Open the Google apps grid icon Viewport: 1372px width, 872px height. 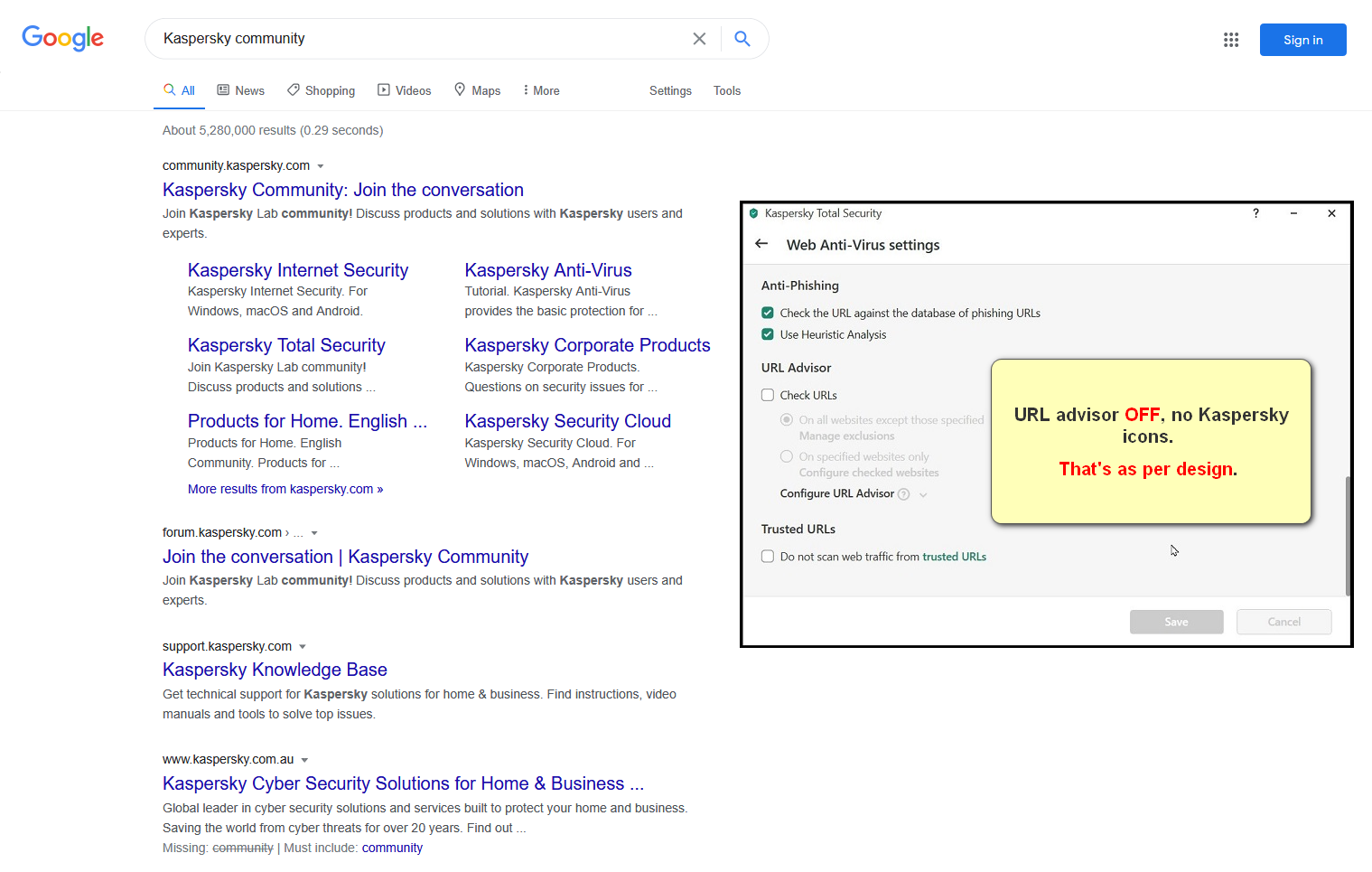coord(1231,40)
